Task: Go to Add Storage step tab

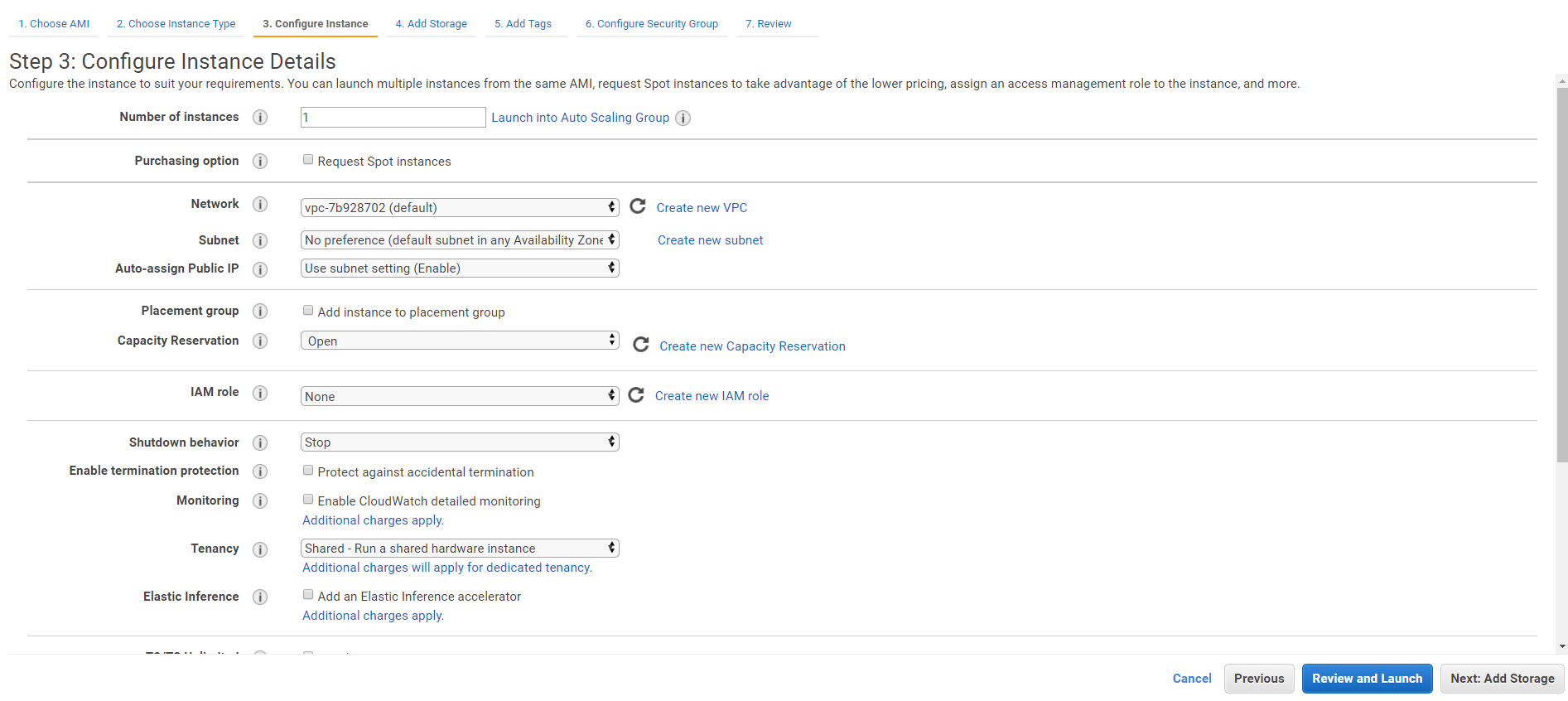Action: click(x=431, y=23)
